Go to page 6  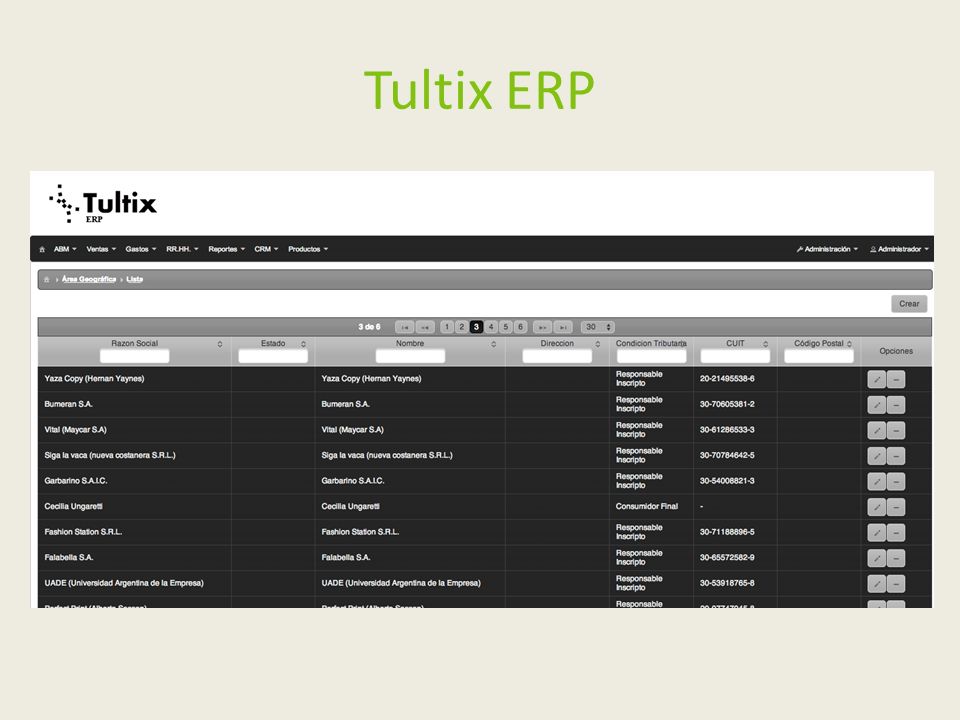click(520, 327)
